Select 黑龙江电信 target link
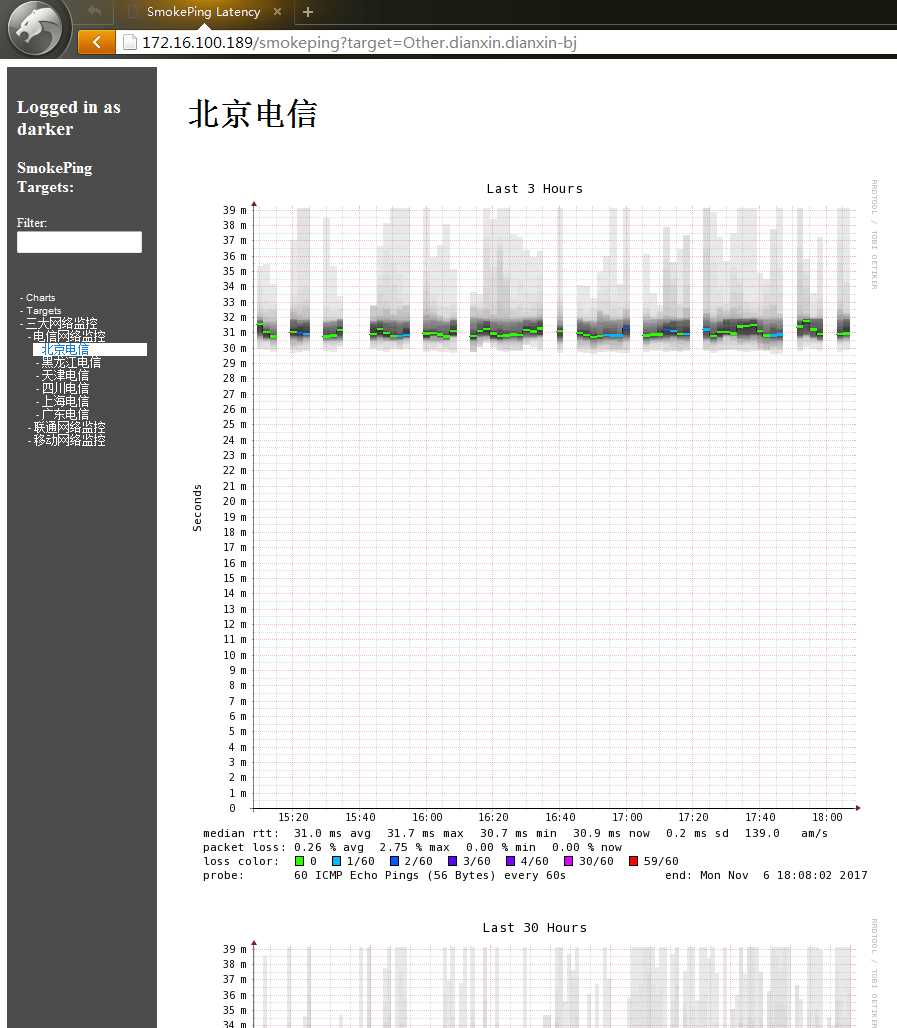This screenshot has width=897, height=1028. point(71,363)
